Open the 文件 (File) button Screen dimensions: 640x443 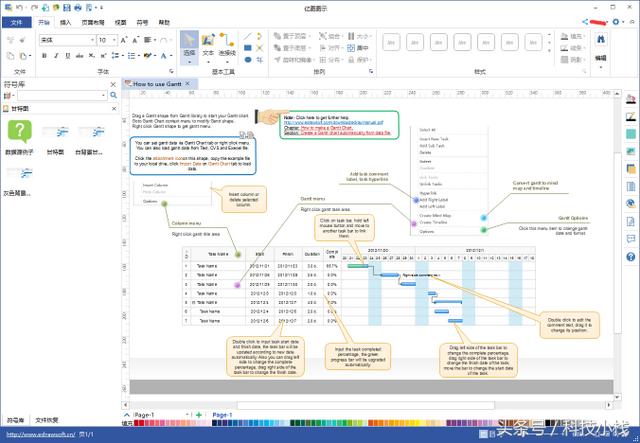pos(15,20)
